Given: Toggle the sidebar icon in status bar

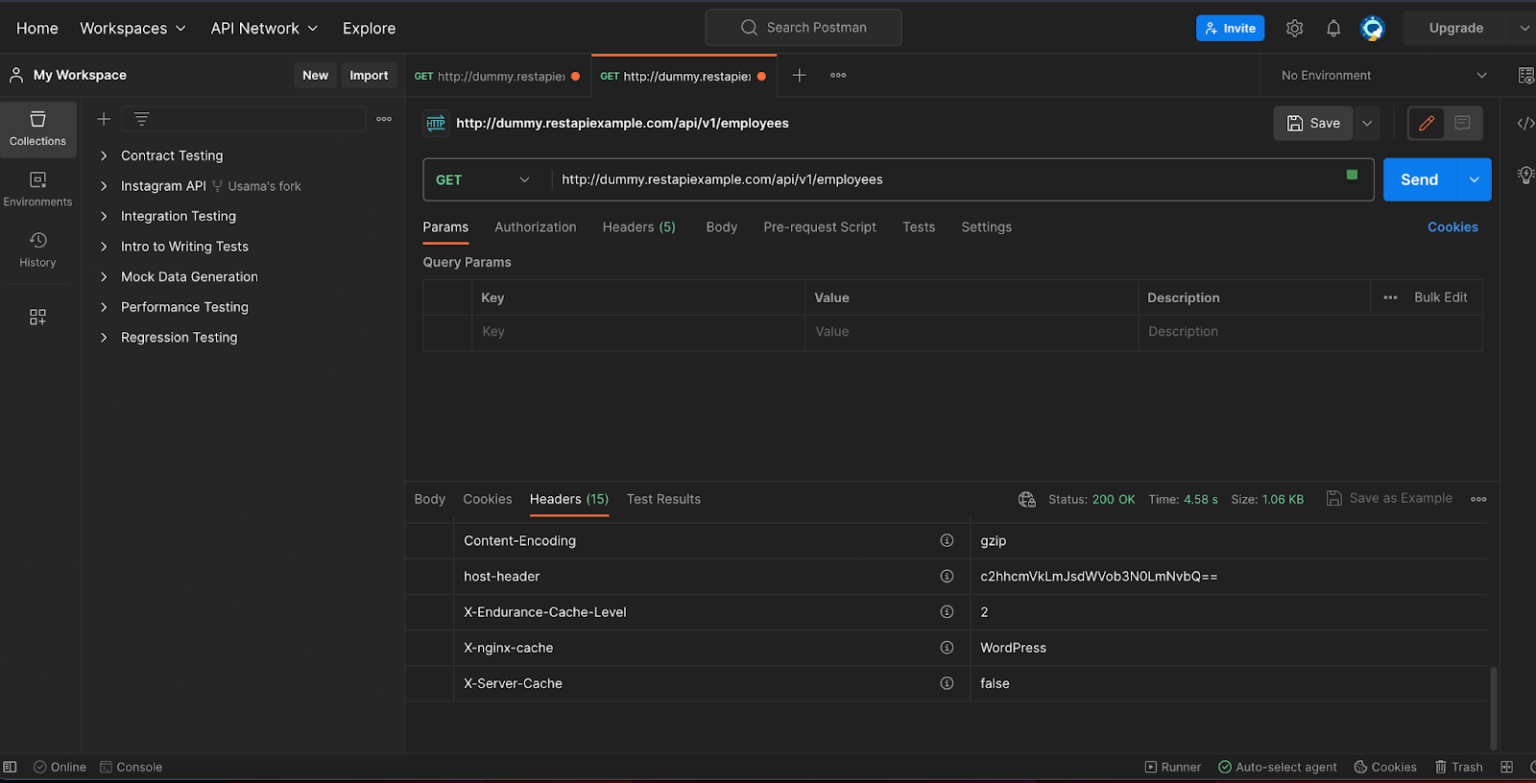Looking at the screenshot, I should (11, 767).
